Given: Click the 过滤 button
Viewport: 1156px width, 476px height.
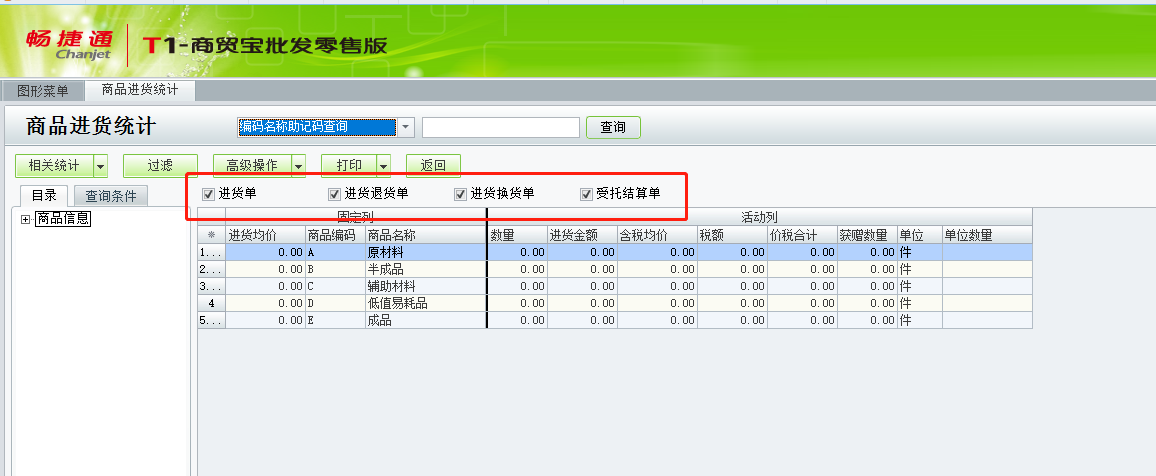Looking at the screenshot, I should pos(160,167).
